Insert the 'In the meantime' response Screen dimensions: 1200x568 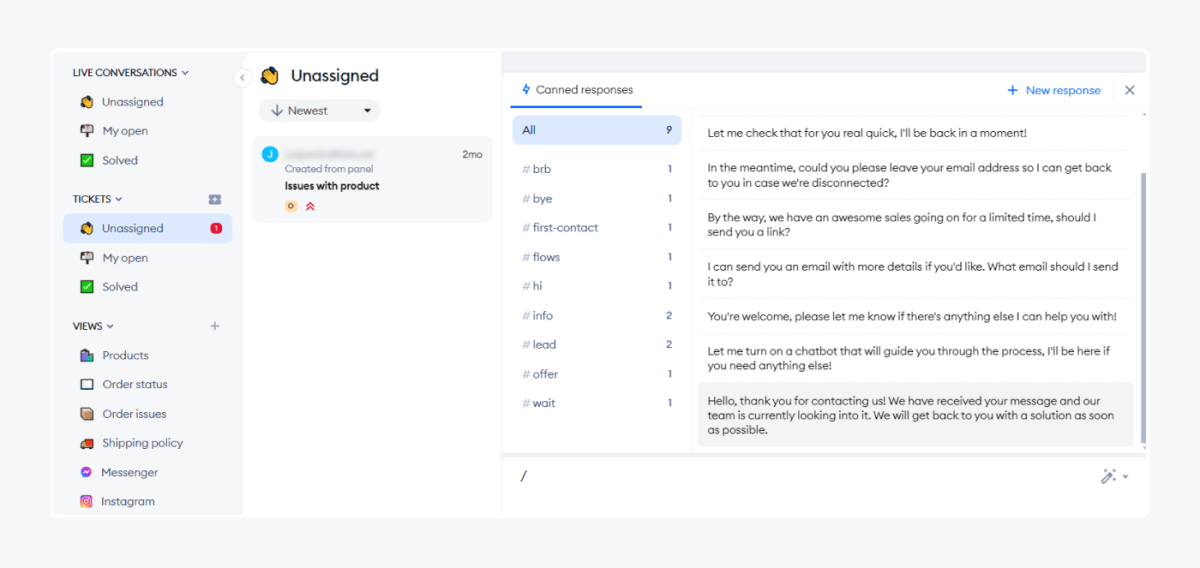coord(915,175)
